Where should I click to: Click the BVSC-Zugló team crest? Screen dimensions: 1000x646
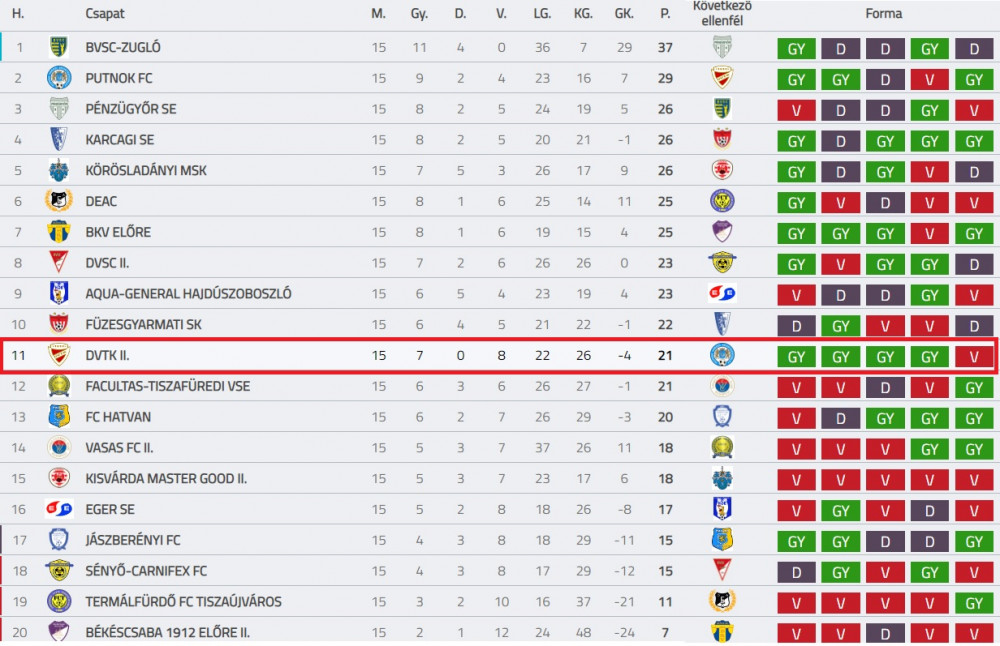coord(59,47)
